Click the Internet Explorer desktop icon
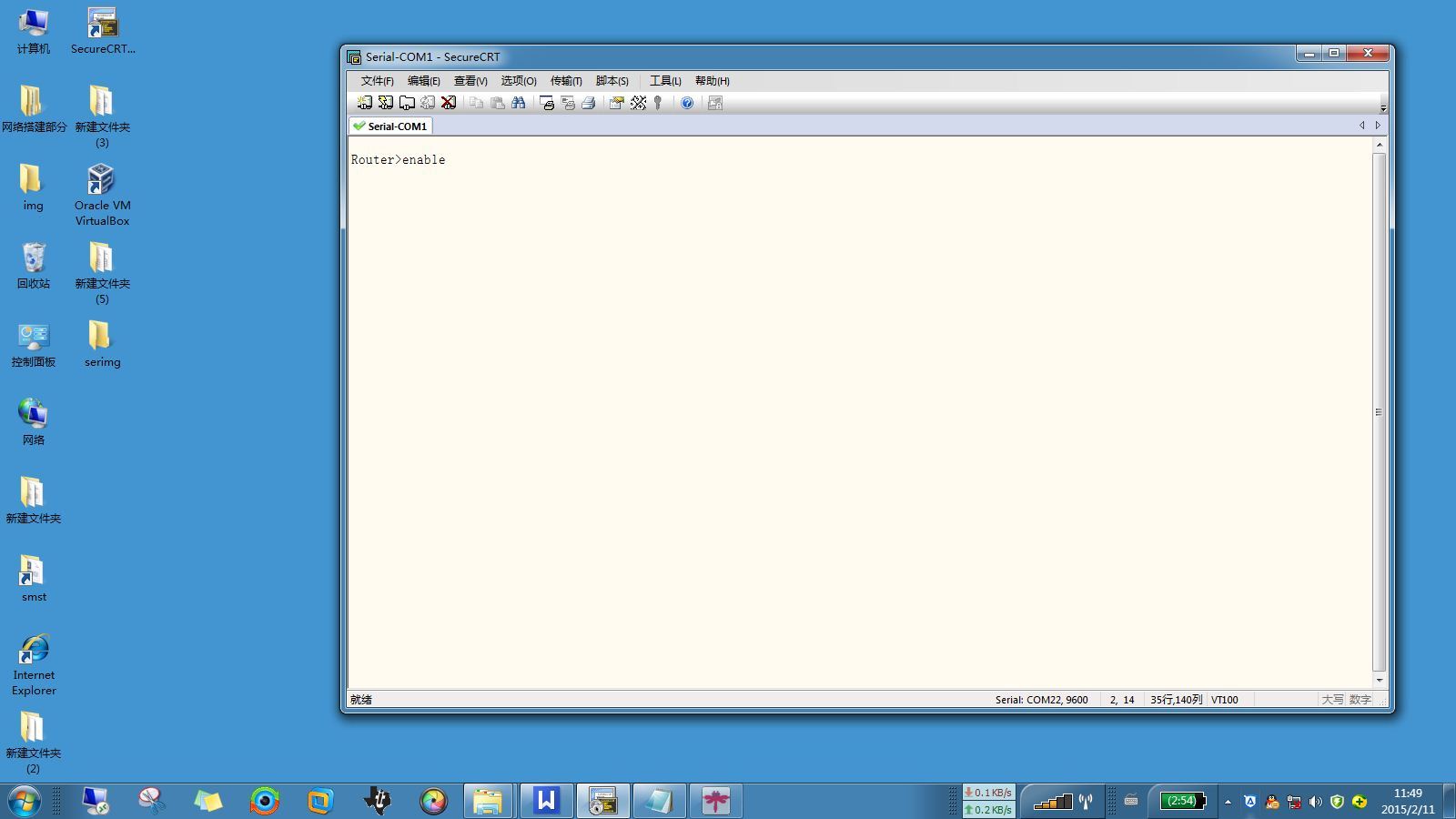Viewport: 1456px width, 819px height. [x=34, y=665]
